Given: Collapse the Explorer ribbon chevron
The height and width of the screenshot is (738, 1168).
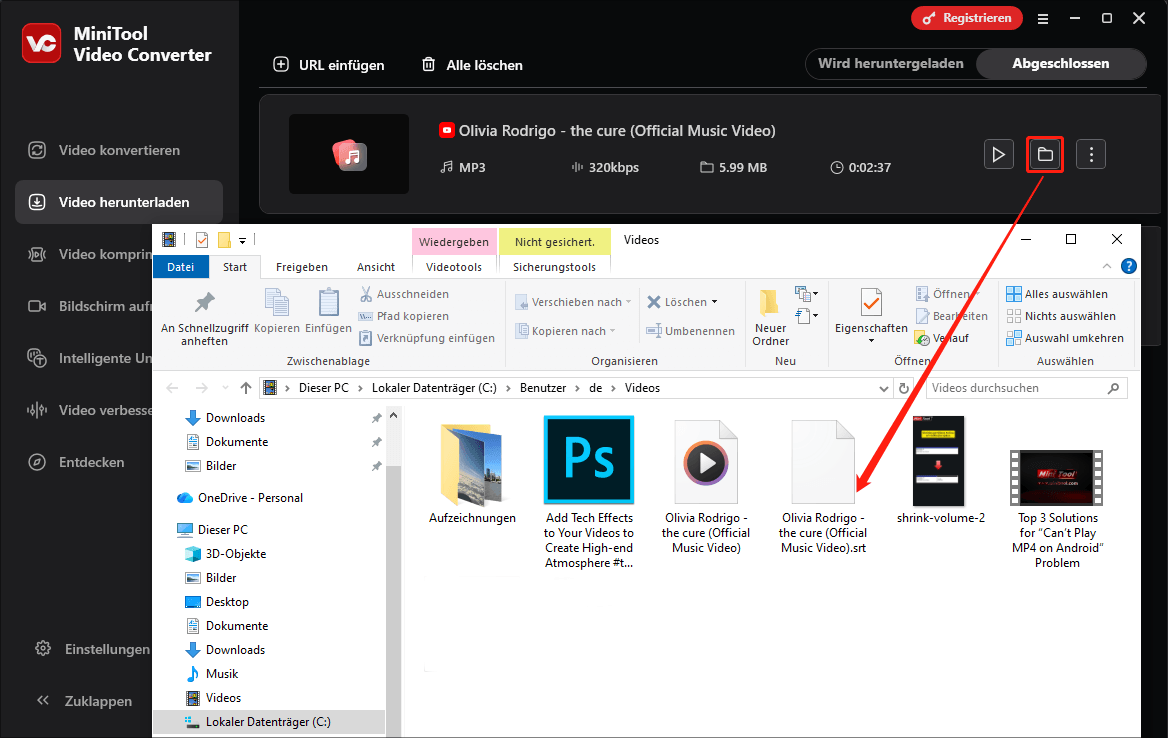Looking at the screenshot, I should 1107,266.
